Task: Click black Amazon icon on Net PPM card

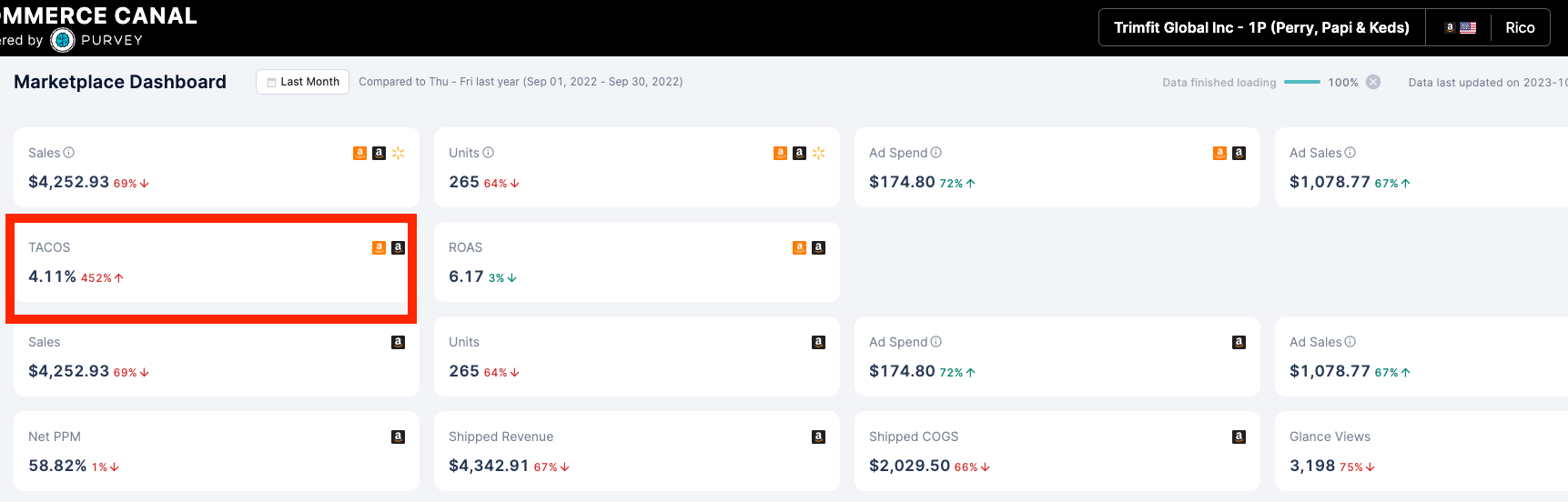Action: coord(398,437)
